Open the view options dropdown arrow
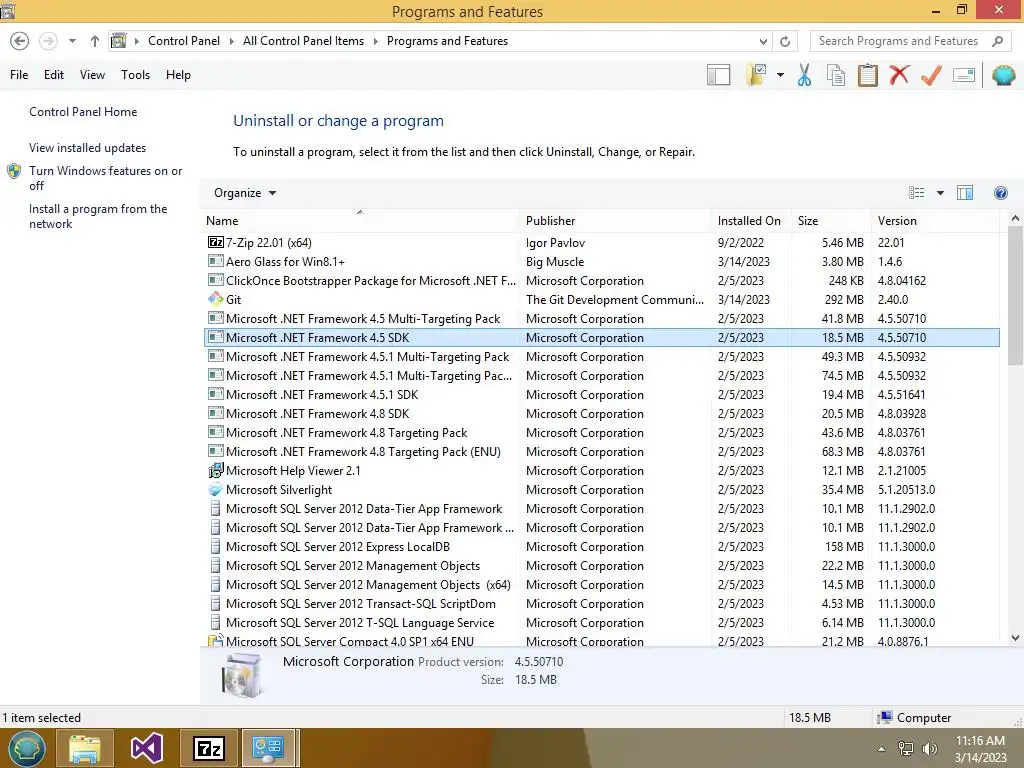The width and height of the screenshot is (1024, 768). pyautogui.click(x=940, y=193)
